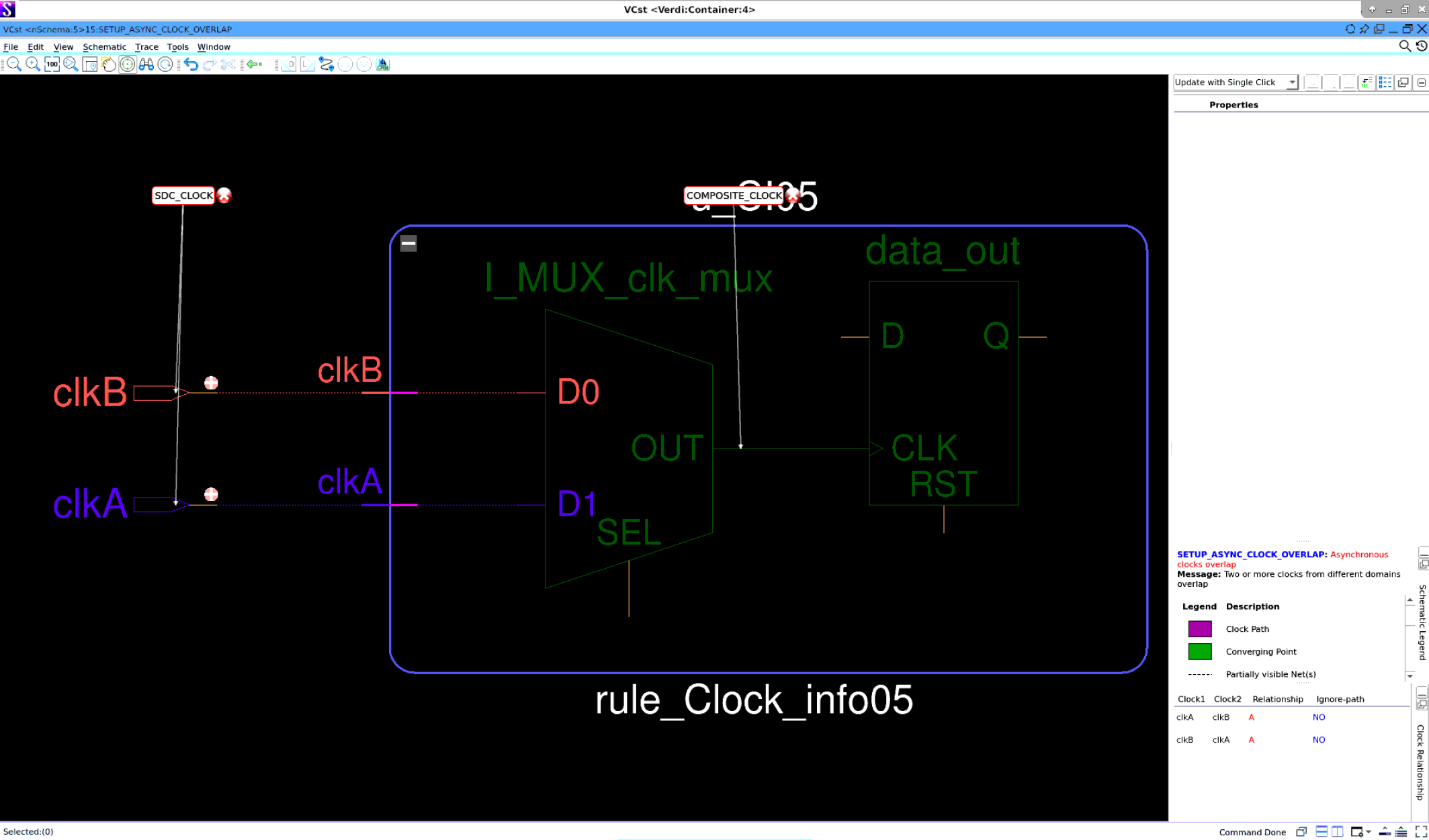
Task: Click the Undo arrow in the toolbar
Action: pyautogui.click(x=192, y=64)
